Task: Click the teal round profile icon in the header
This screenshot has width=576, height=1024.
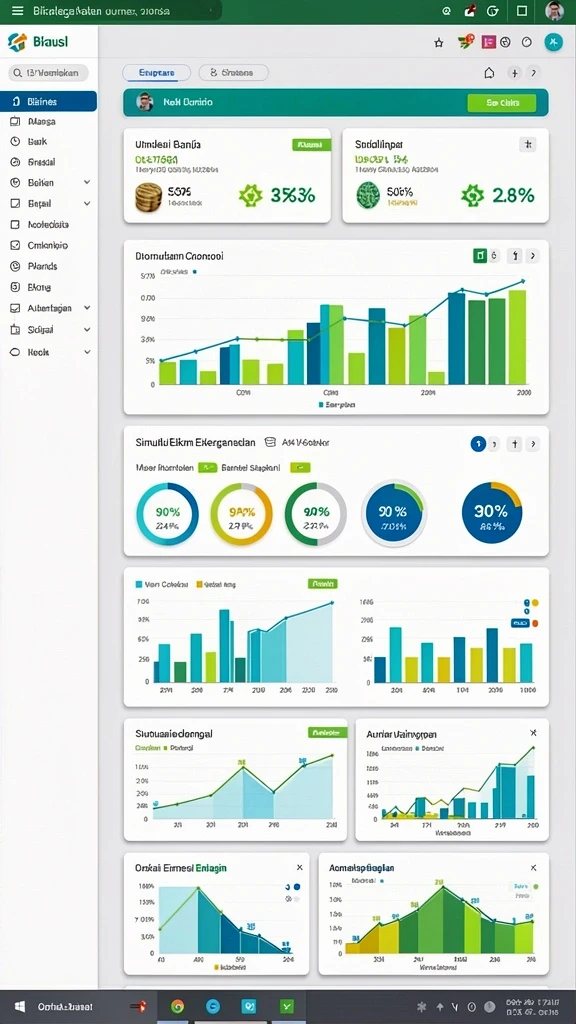Action: [554, 42]
